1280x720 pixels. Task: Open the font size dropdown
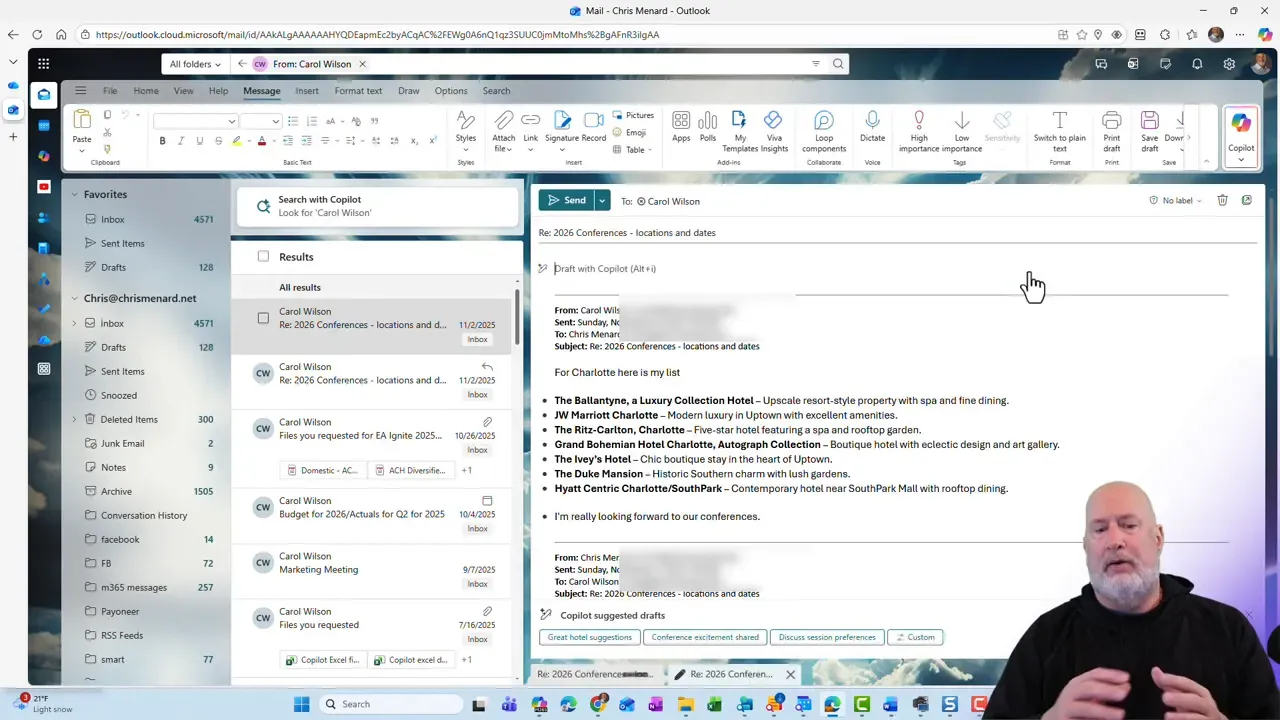coord(263,121)
